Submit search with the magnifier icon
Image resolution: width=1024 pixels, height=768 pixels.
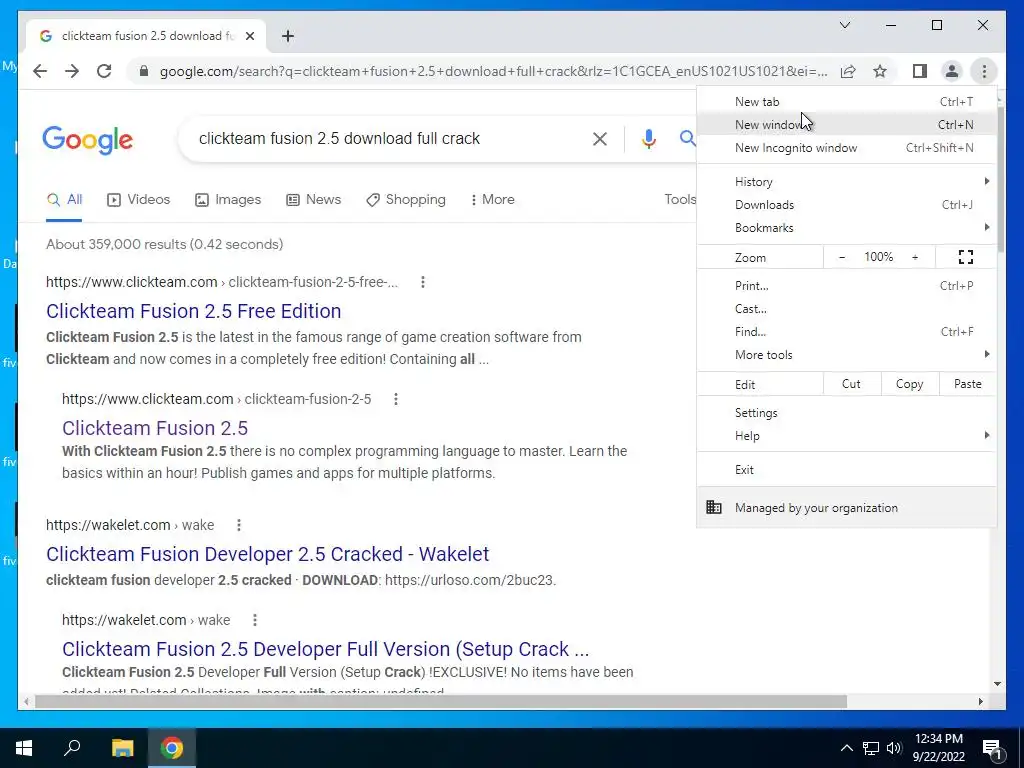point(687,138)
